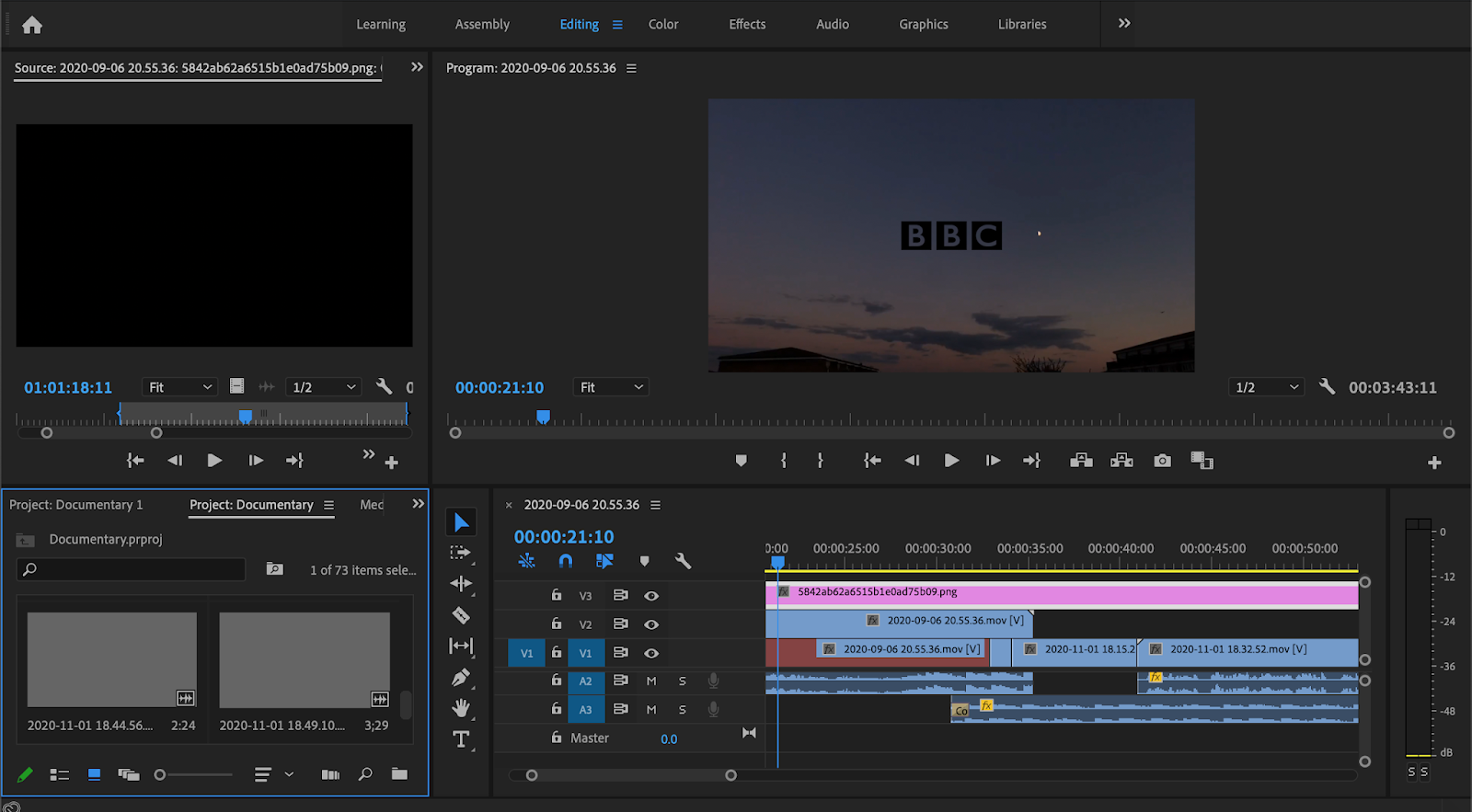
Task: Choose the Hand tool
Action: (461, 708)
